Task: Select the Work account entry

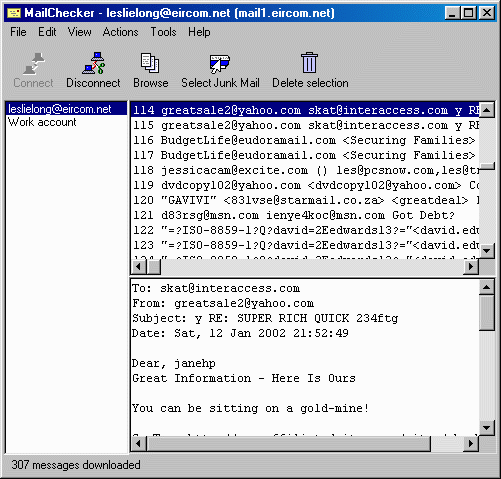Action: (66, 122)
